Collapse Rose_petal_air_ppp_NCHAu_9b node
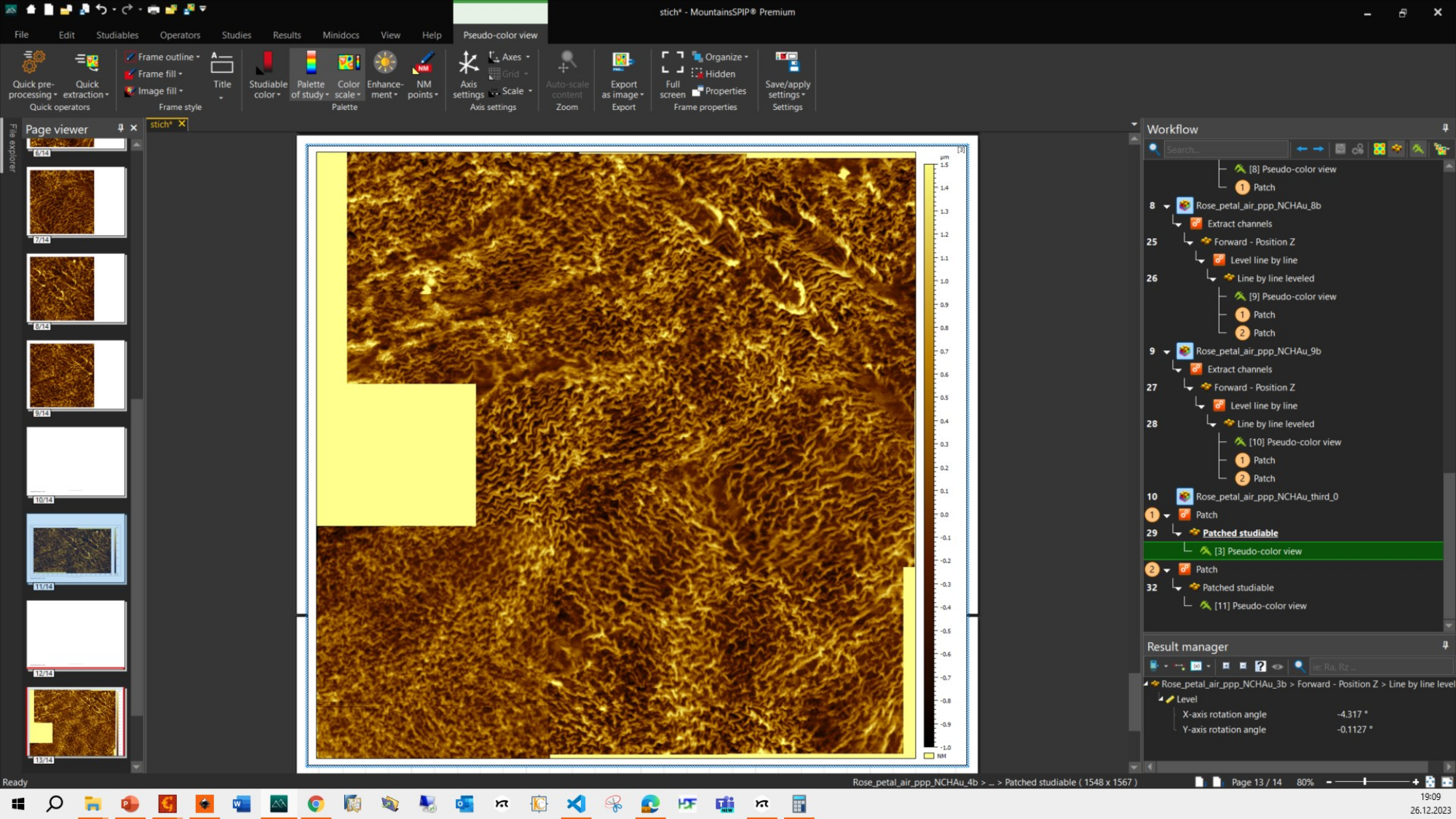Image resolution: width=1456 pixels, height=819 pixels. [x=1167, y=352]
